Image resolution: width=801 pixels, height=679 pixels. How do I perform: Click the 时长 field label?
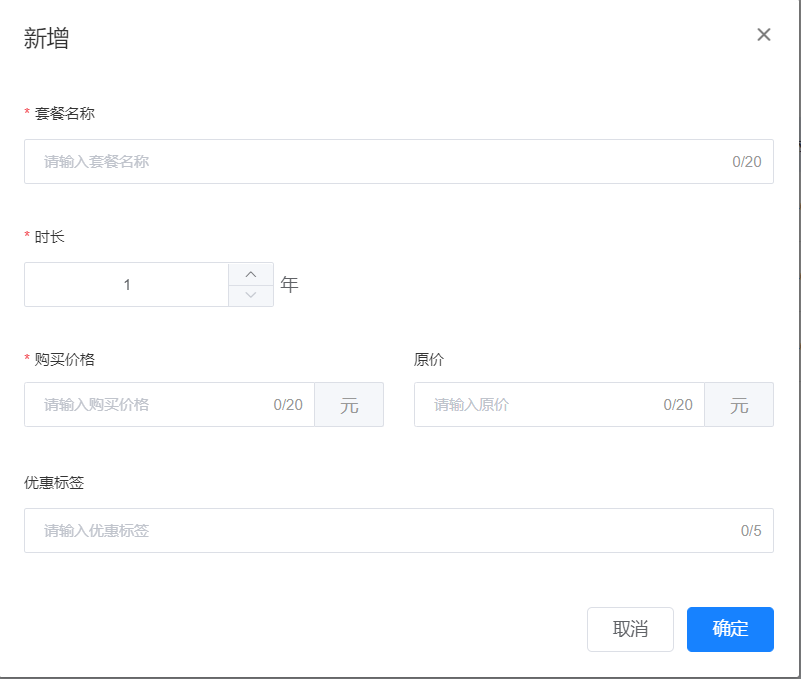tap(50, 236)
